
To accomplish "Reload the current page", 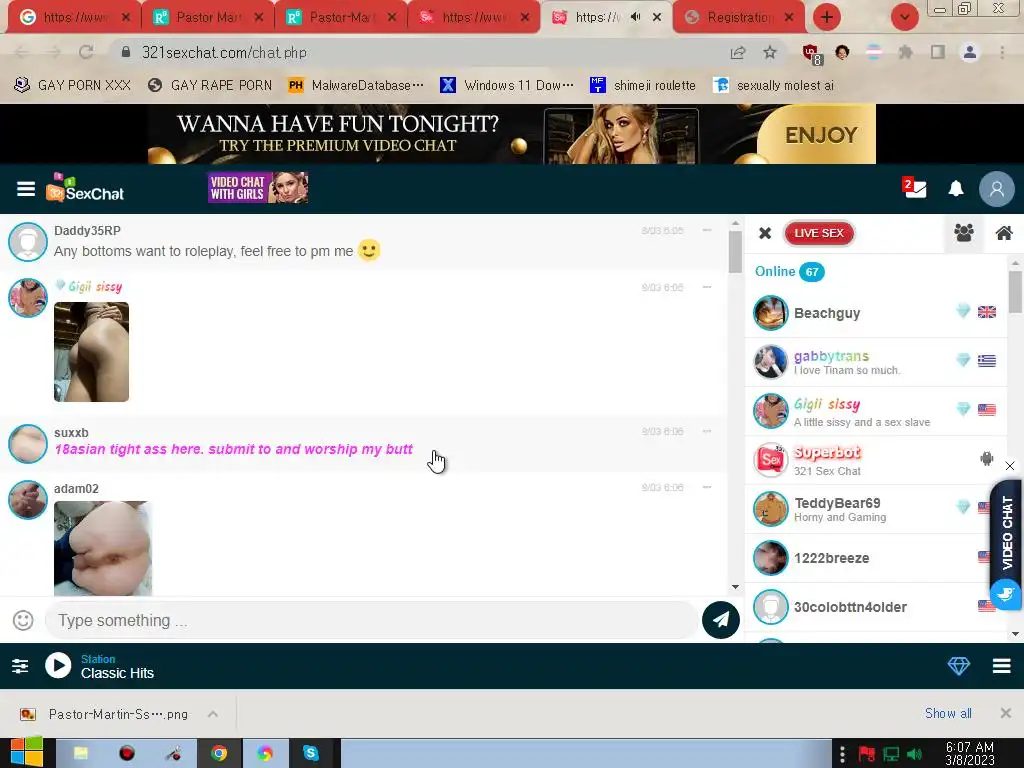I will tap(86, 52).
